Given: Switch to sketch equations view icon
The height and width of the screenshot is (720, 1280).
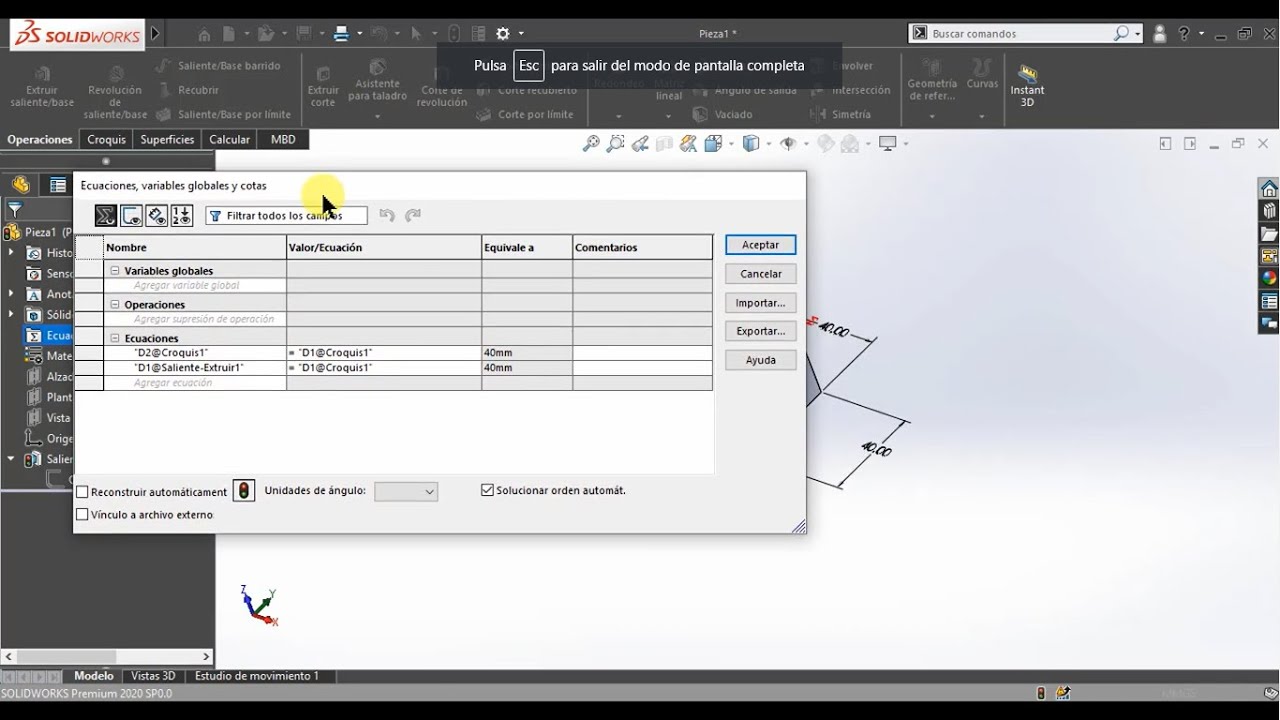Looking at the screenshot, I should coord(131,215).
